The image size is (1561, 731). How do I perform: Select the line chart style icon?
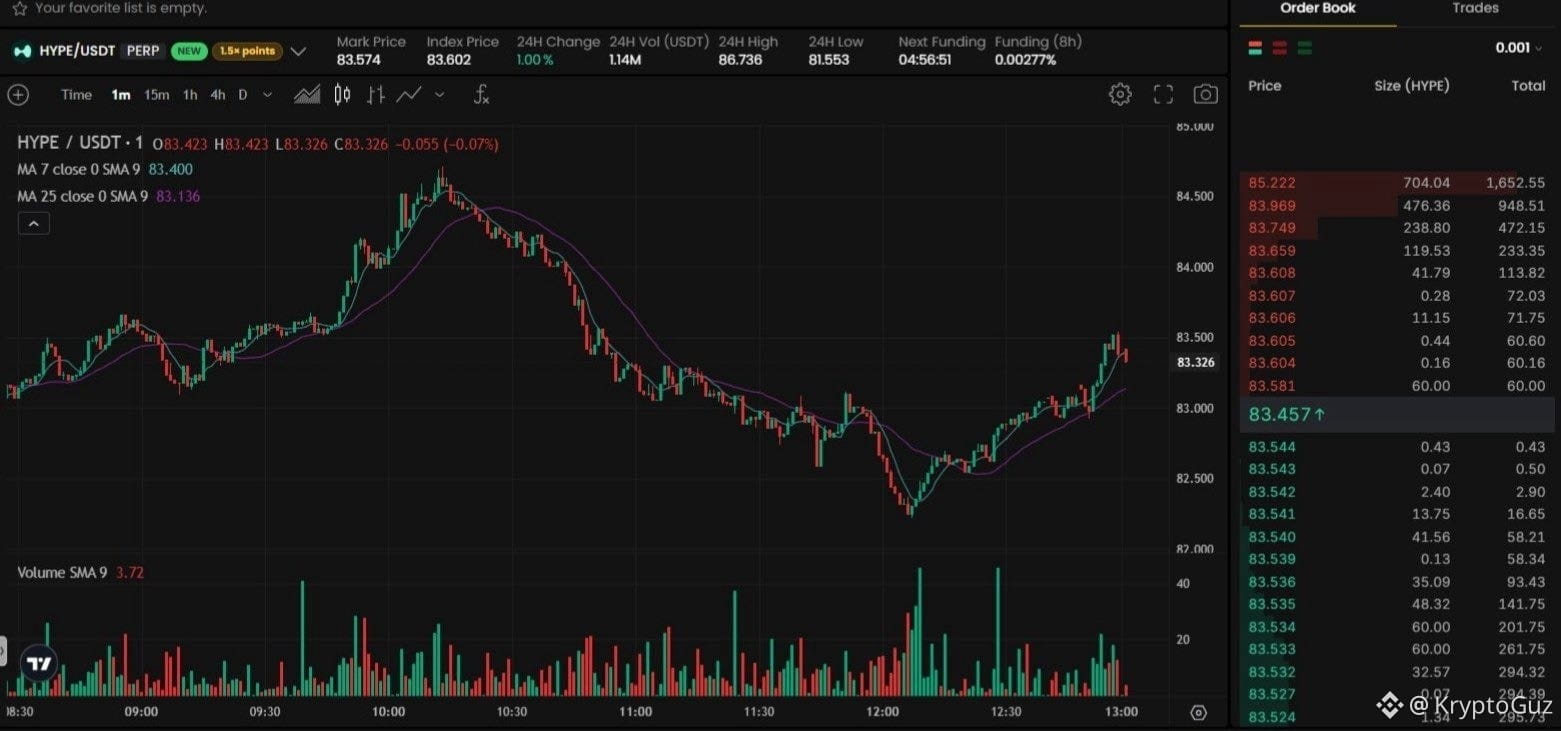(408, 95)
